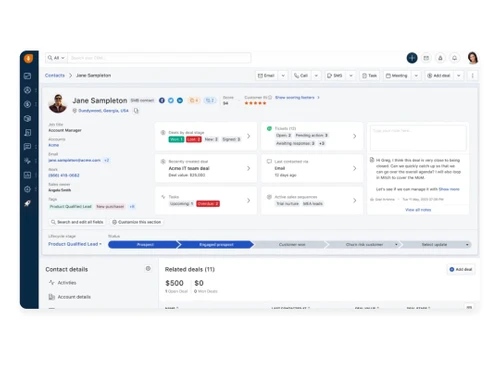The image size is (500, 375).
Task: Open the settings gear icon in the sidebar
Action: 28,189
